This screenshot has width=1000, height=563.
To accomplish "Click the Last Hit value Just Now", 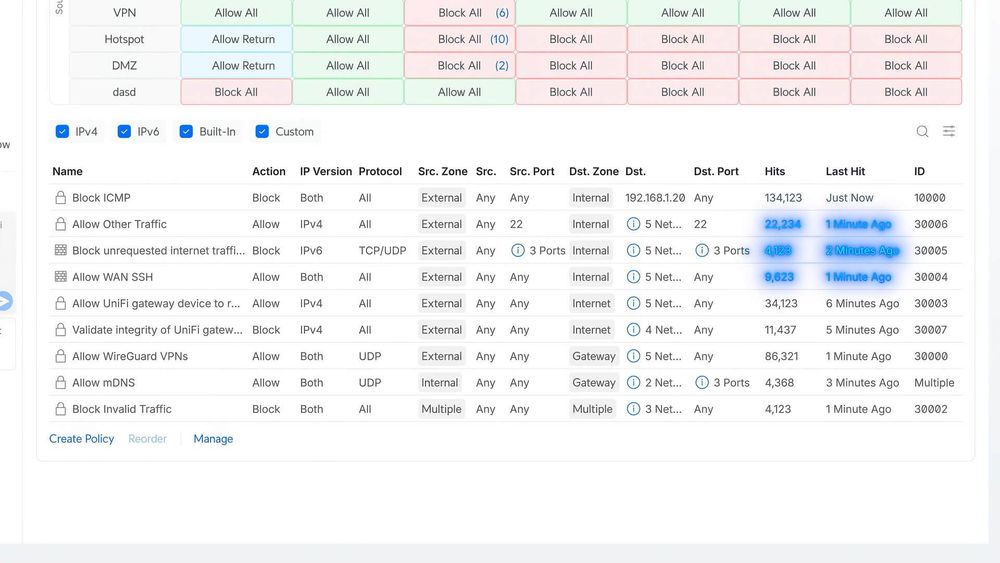I will coord(849,198).
